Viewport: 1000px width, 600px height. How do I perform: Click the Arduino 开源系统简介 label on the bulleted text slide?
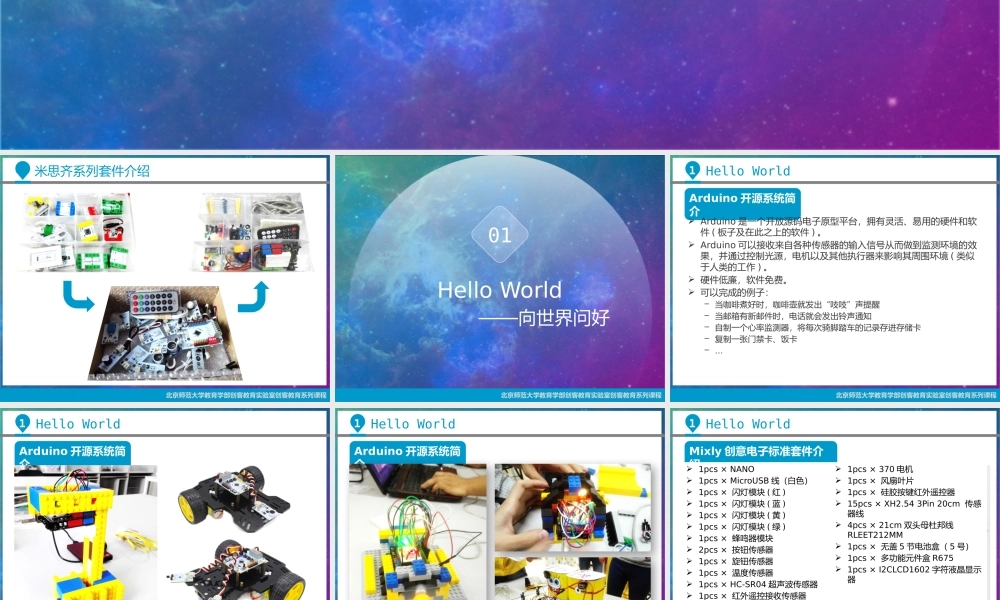tap(742, 203)
